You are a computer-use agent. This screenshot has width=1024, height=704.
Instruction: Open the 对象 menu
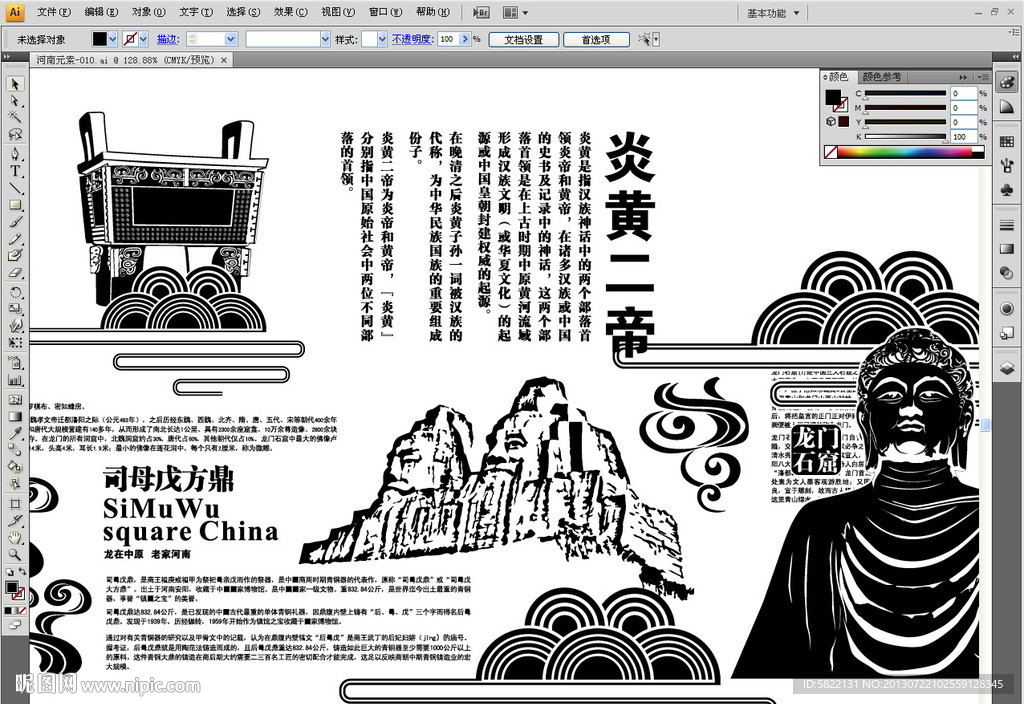[148, 11]
